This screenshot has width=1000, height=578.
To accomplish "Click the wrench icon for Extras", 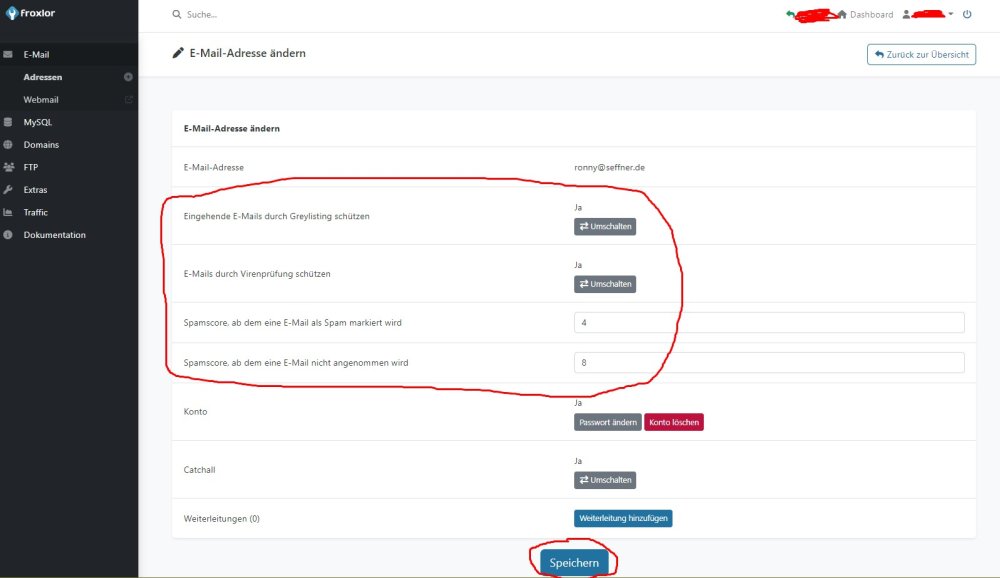I will pos(8,190).
